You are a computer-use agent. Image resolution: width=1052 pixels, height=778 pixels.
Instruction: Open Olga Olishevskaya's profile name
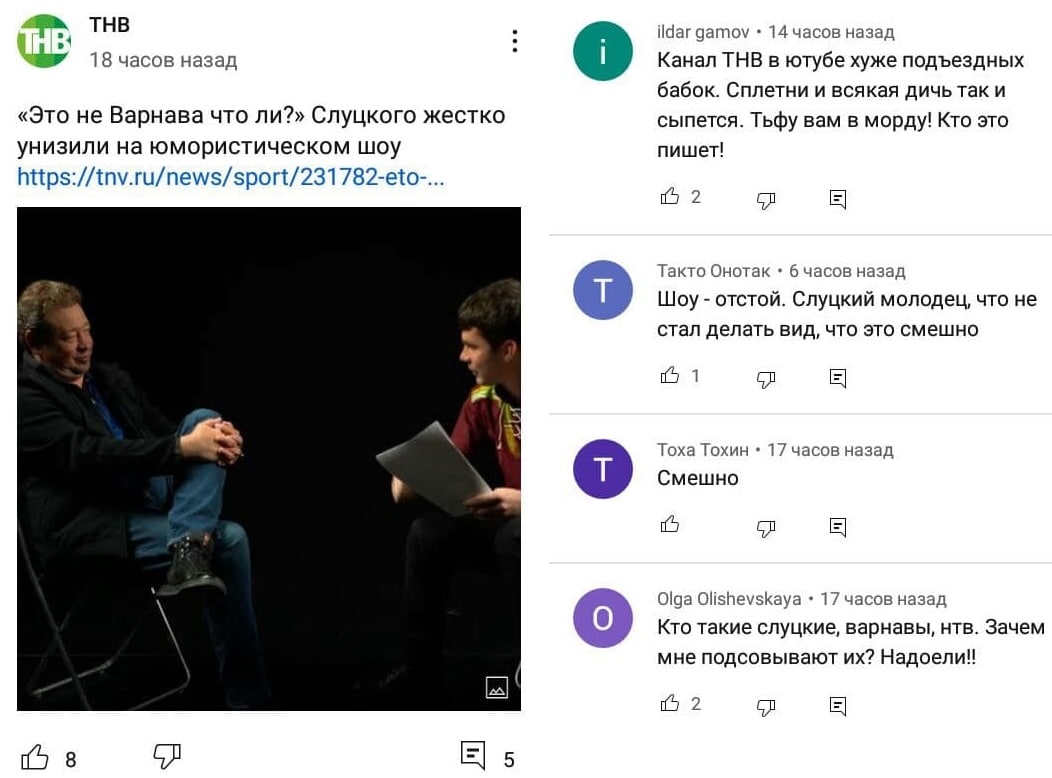click(x=729, y=598)
